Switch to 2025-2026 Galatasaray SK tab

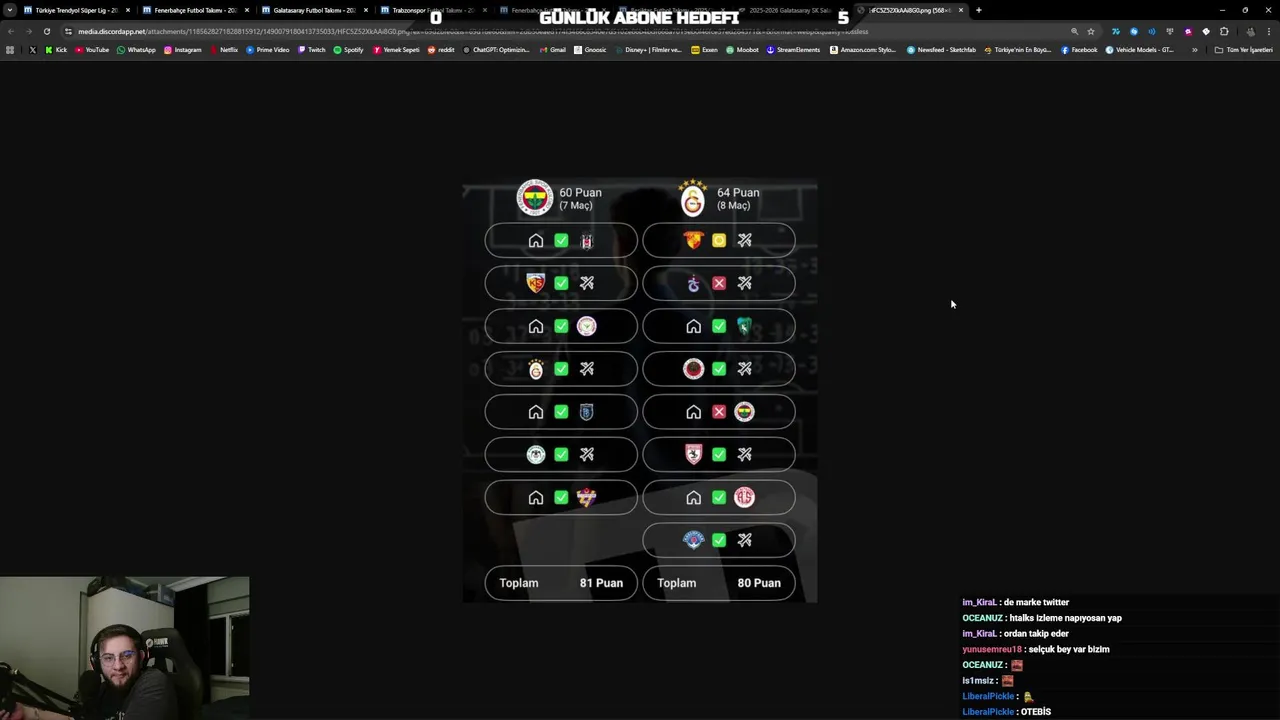(790, 10)
